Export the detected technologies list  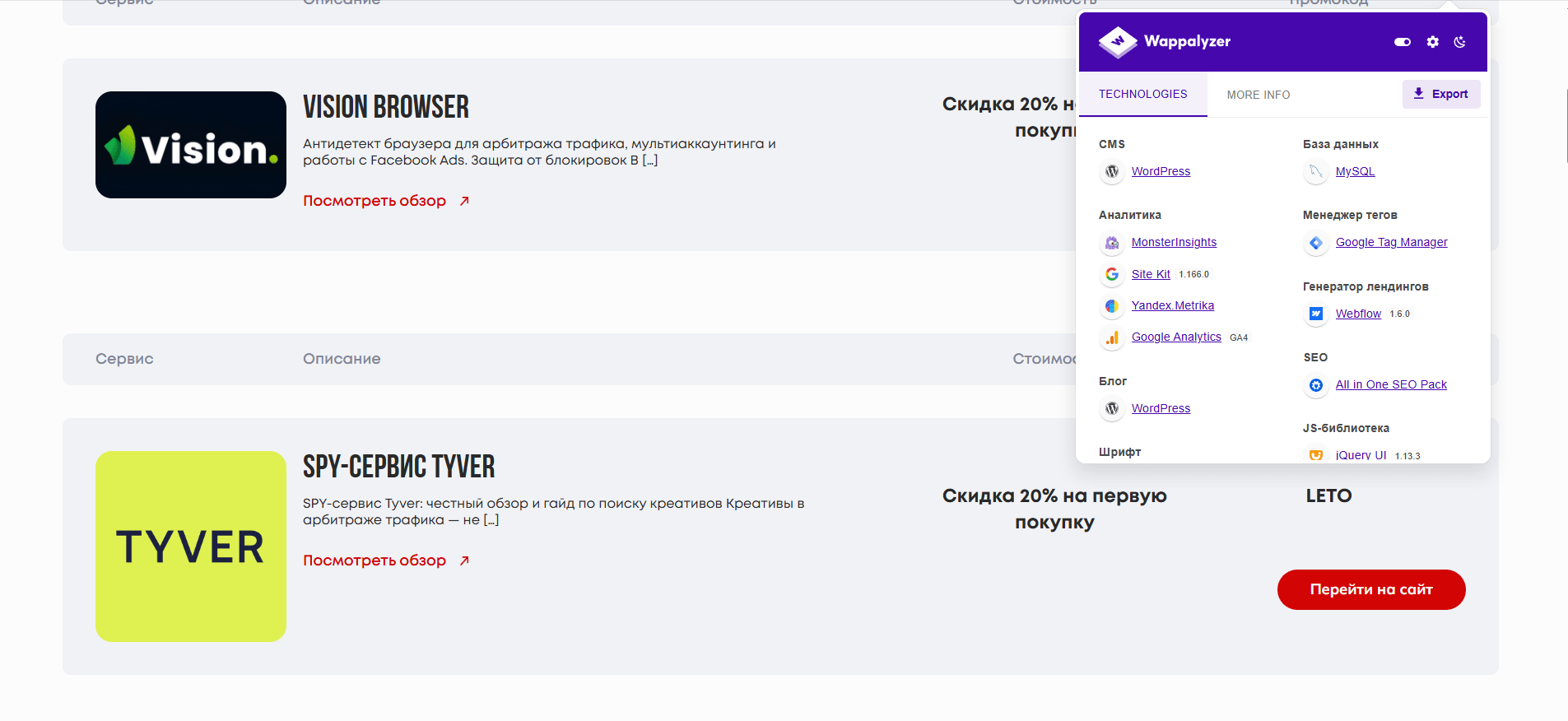tap(1441, 94)
